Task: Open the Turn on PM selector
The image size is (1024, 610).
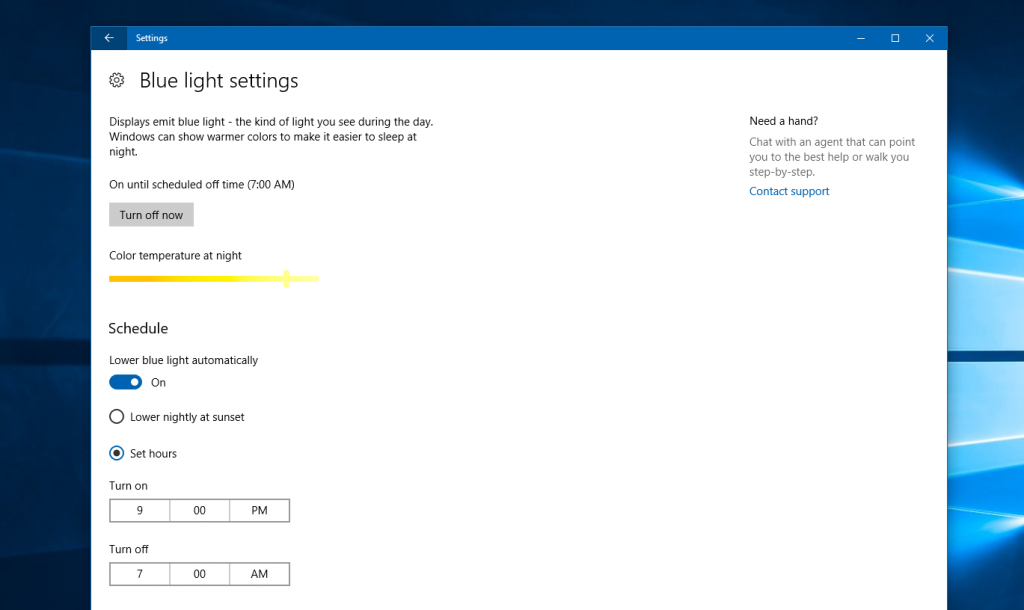Action: pos(259,510)
